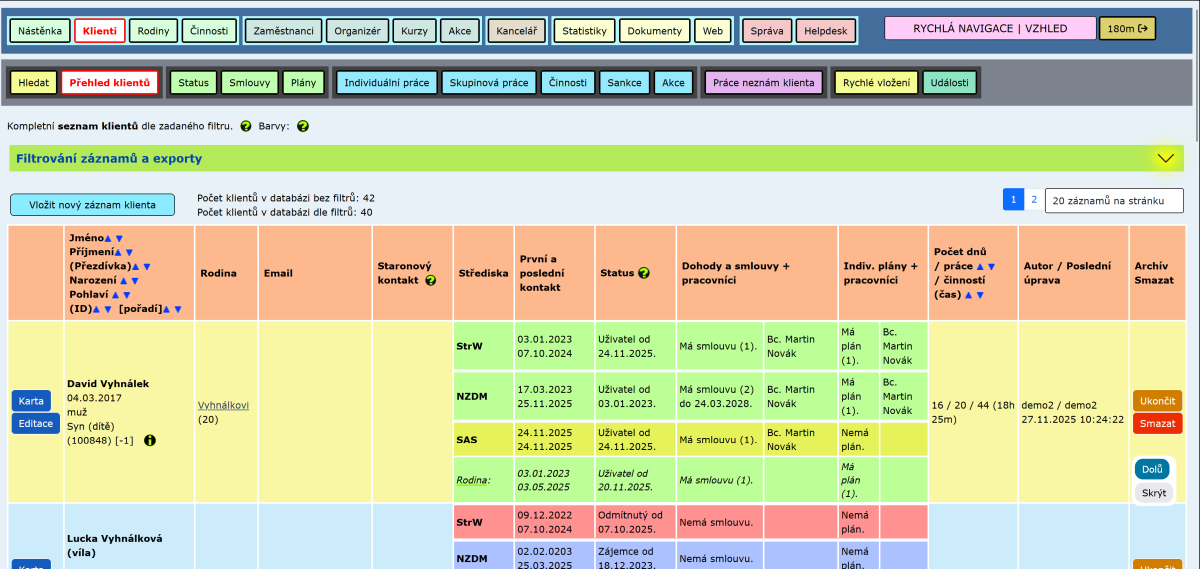Open the Statistiky main menu tab
This screenshot has width=1200, height=569.
pos(584,31)
